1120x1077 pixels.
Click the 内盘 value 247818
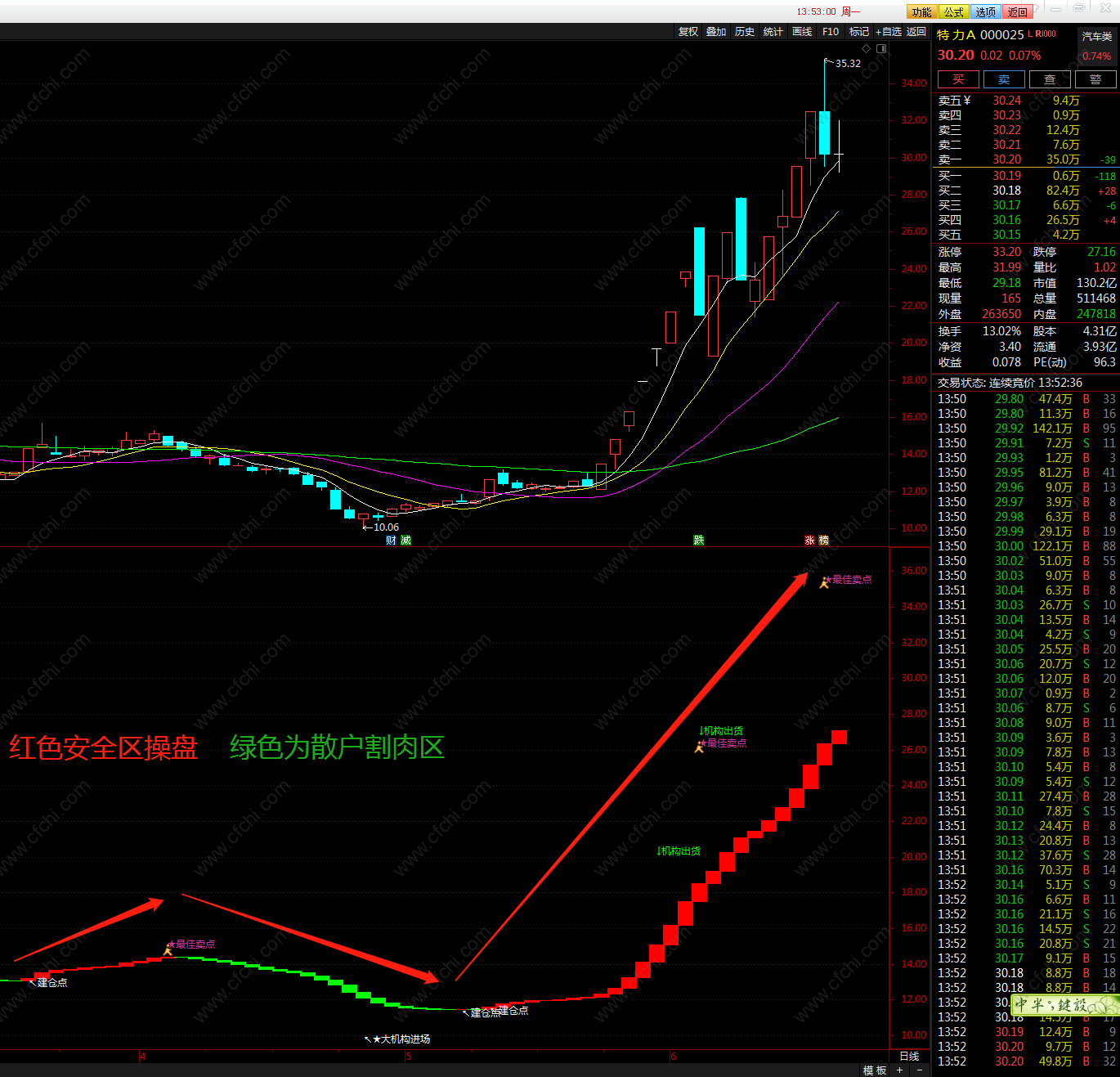pyautogui.click(x=1096, y=314)
